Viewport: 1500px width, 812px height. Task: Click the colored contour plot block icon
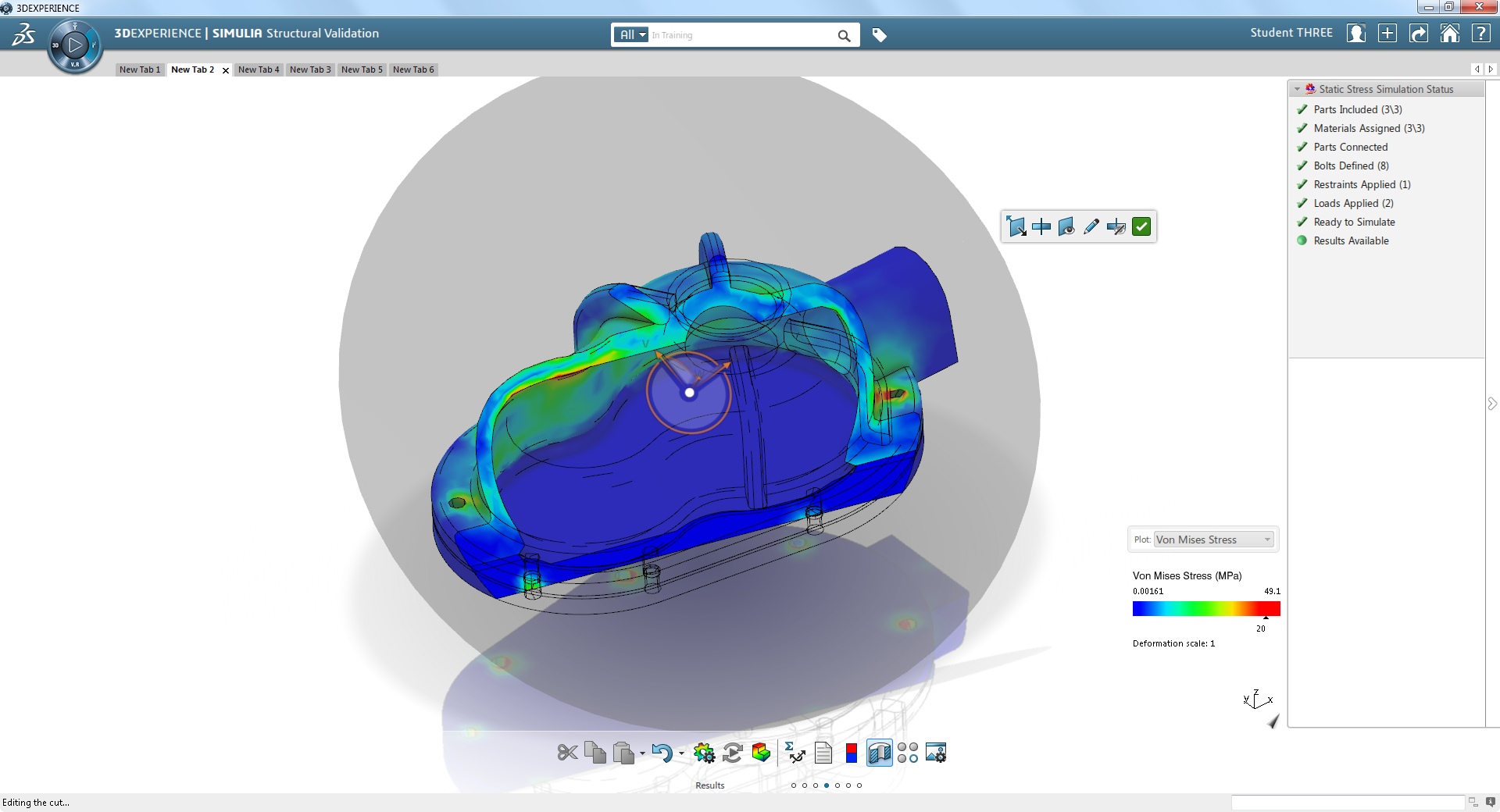pyautogui.click(x=761, y=753)
